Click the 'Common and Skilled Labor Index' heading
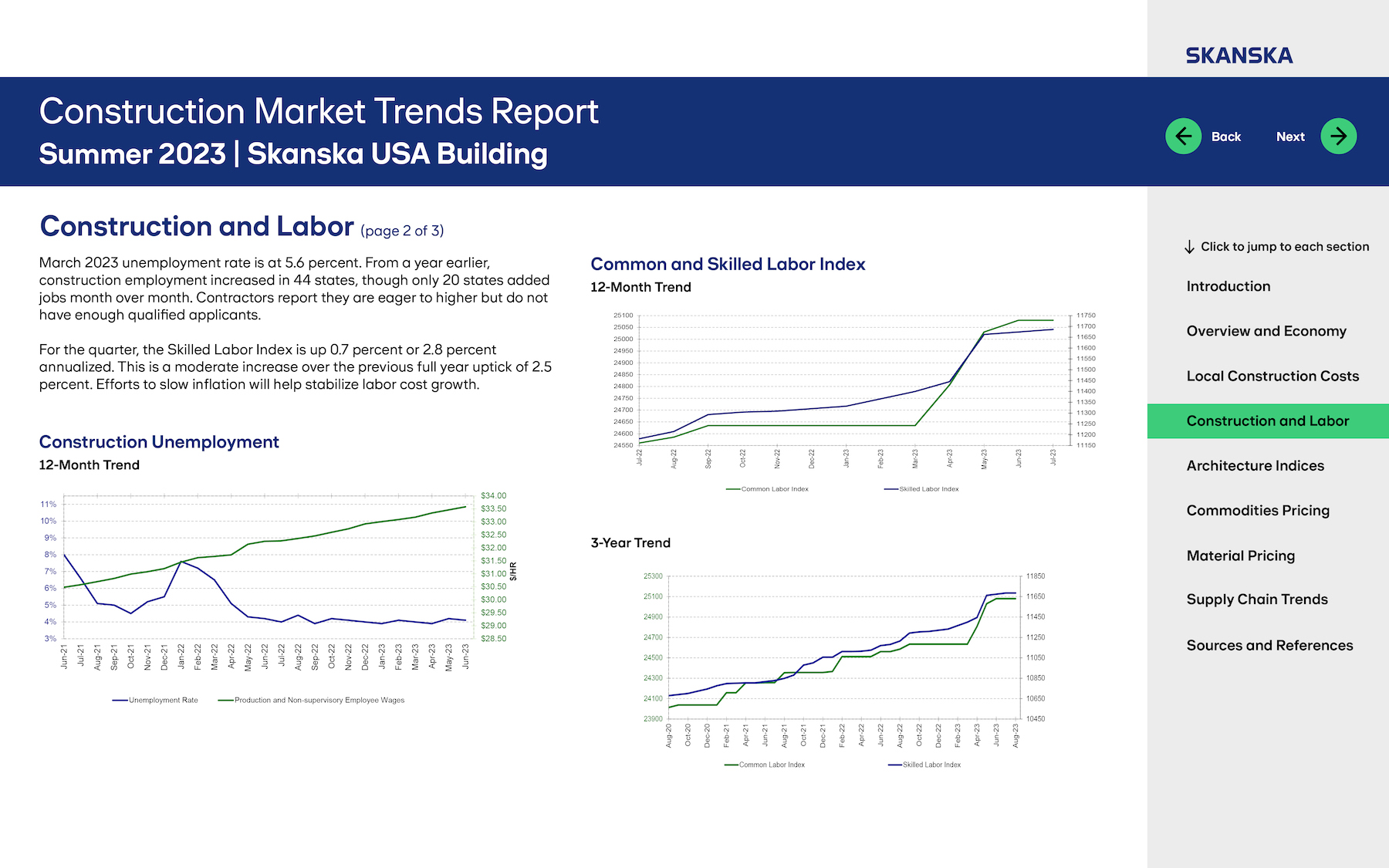 (x=728, y=264)
